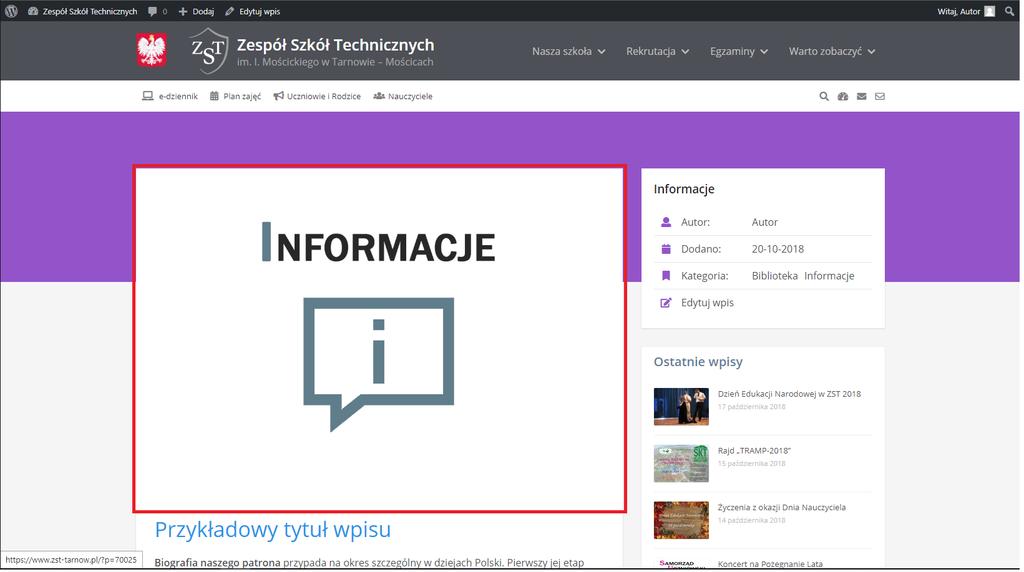Click the user avatar next to Witaj, Autor
1024x572 pixels.
coord(989,11)
